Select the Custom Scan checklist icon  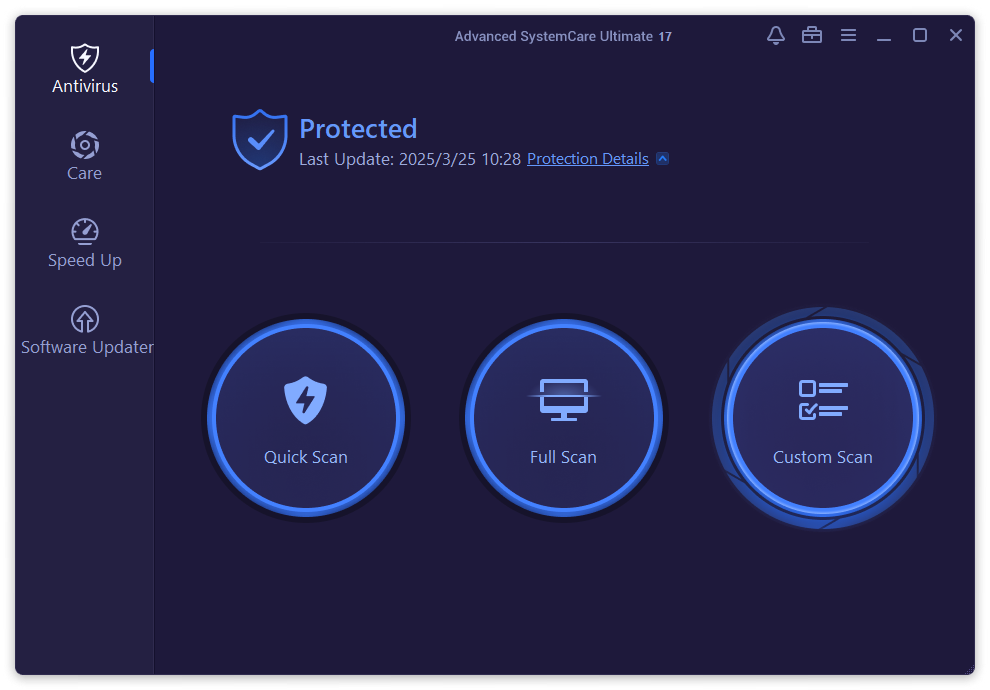pos(822,399)
